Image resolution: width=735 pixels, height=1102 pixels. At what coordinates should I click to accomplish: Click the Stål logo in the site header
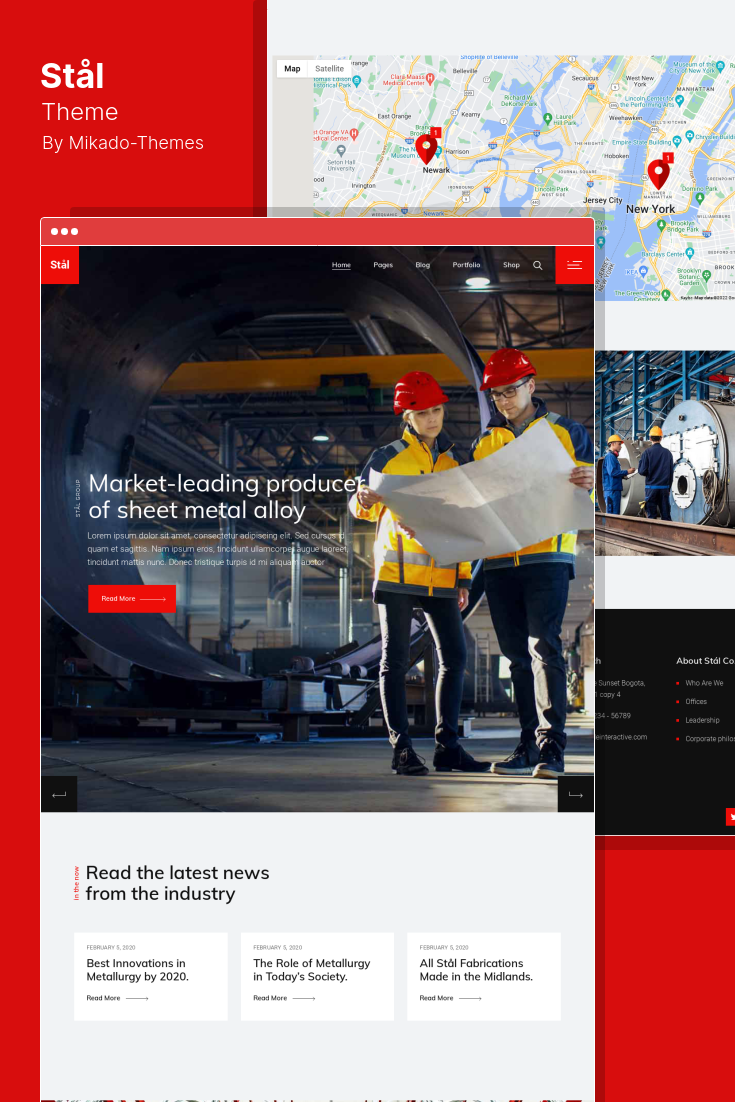point(60,265)
